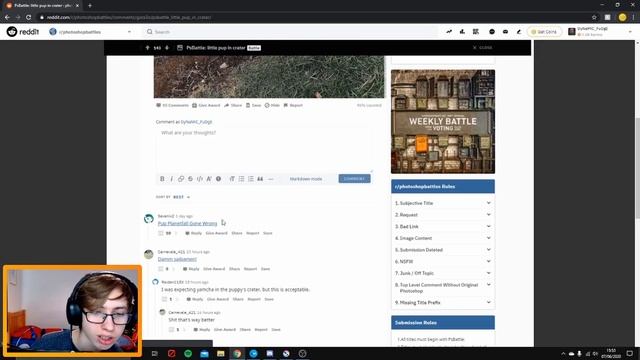
Task: Toggle bold formatting in comment editor
Action: coord(162,179)
